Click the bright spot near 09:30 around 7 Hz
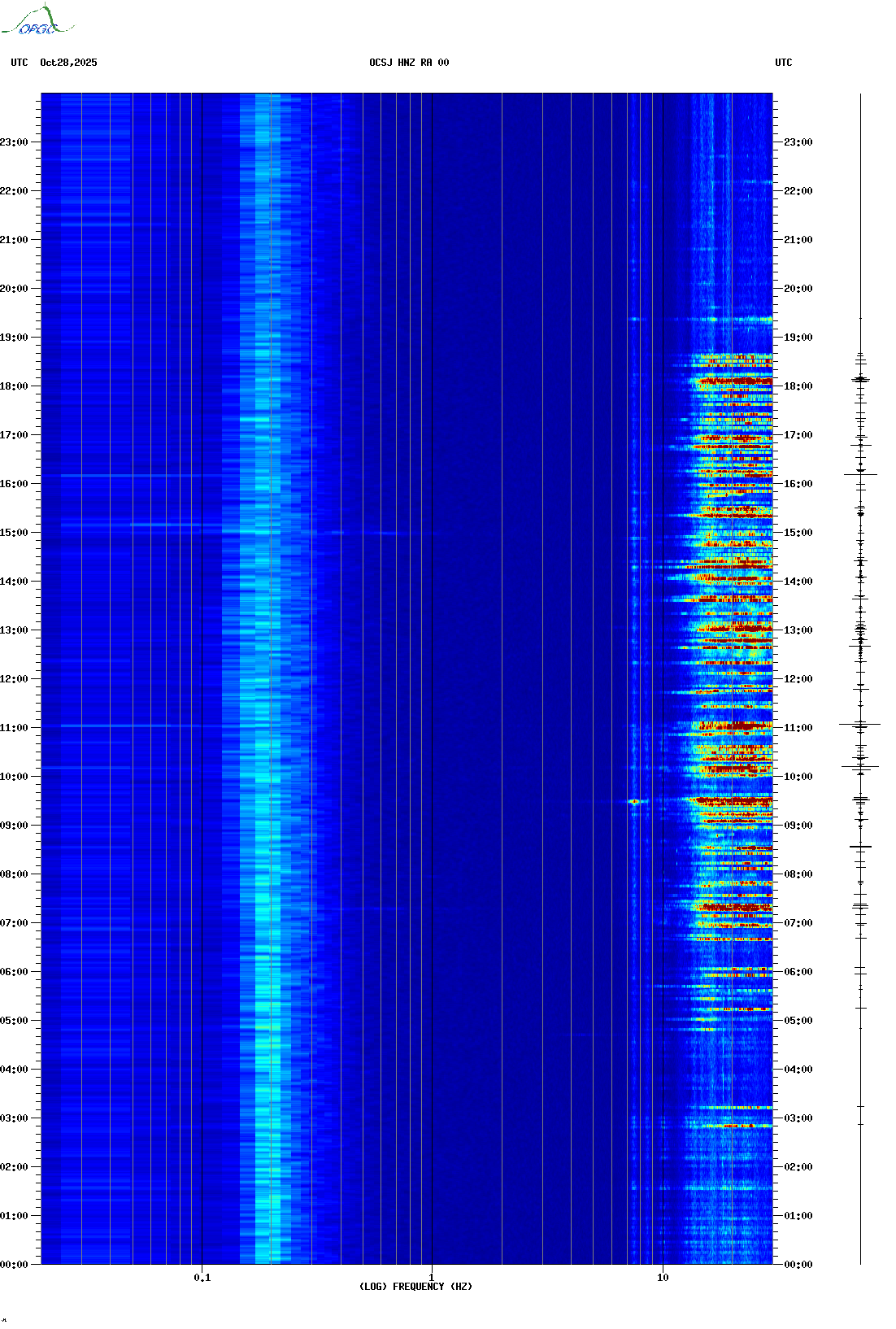The image size is (896, 1329). tap(634, 802)
